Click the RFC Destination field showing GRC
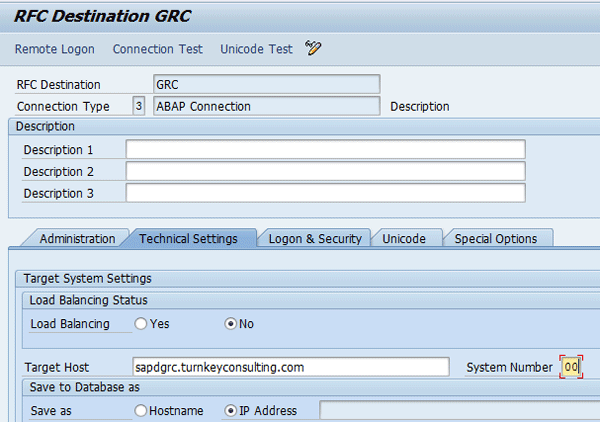The height and width of the screenshot is (422, 600). (266, 85)
